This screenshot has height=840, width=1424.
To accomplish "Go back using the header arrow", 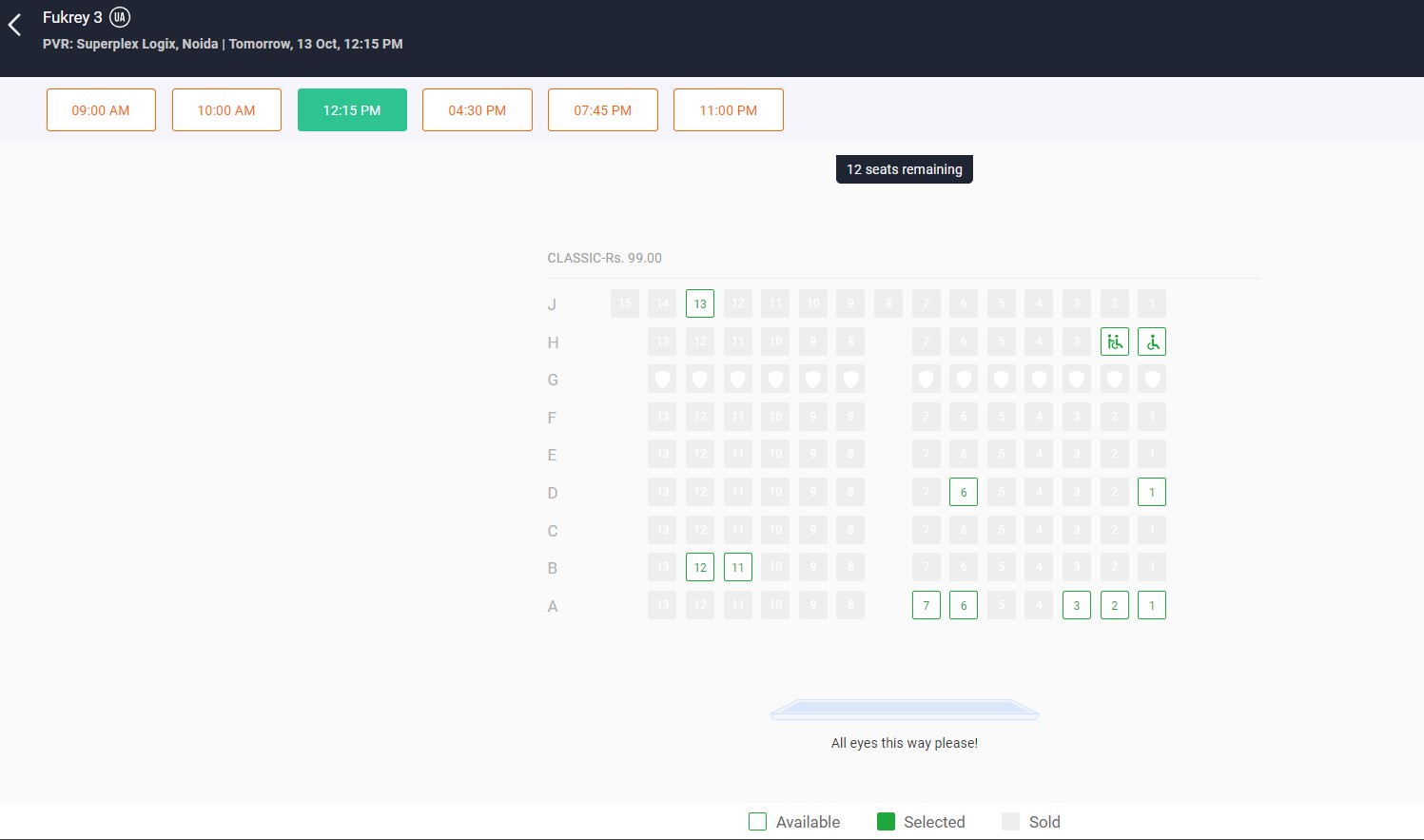I will click(x=15, y=26).
